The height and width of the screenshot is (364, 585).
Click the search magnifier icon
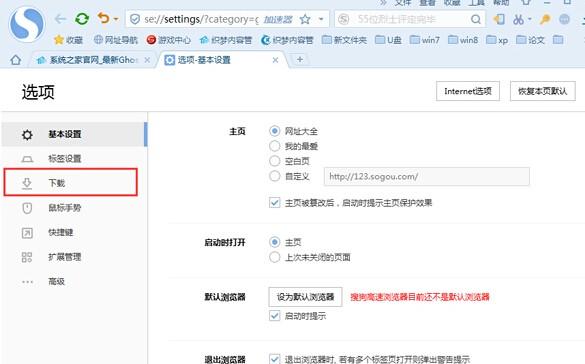[476, 19]
